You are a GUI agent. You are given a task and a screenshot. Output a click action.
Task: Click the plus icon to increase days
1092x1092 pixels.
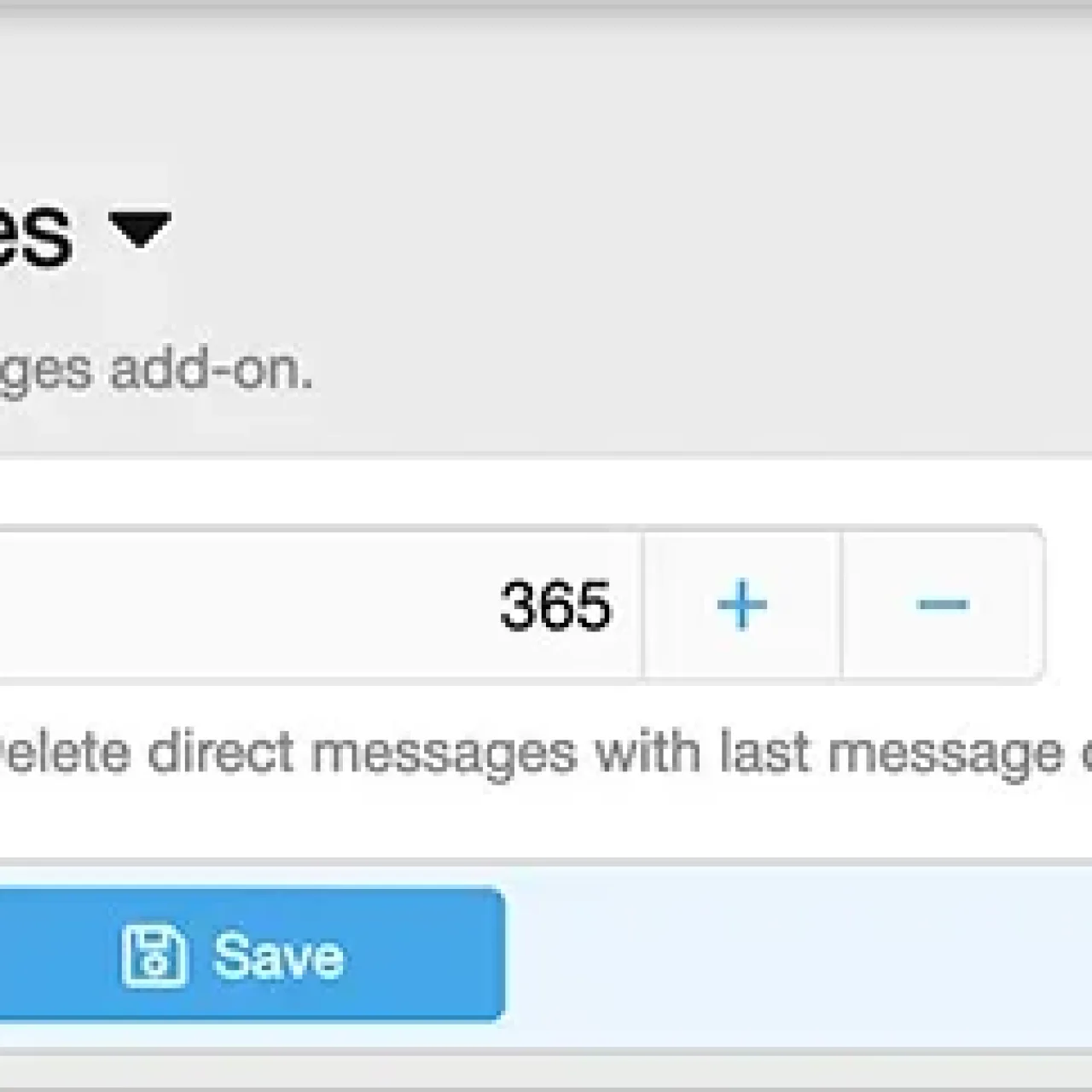[x=741, y=605]
